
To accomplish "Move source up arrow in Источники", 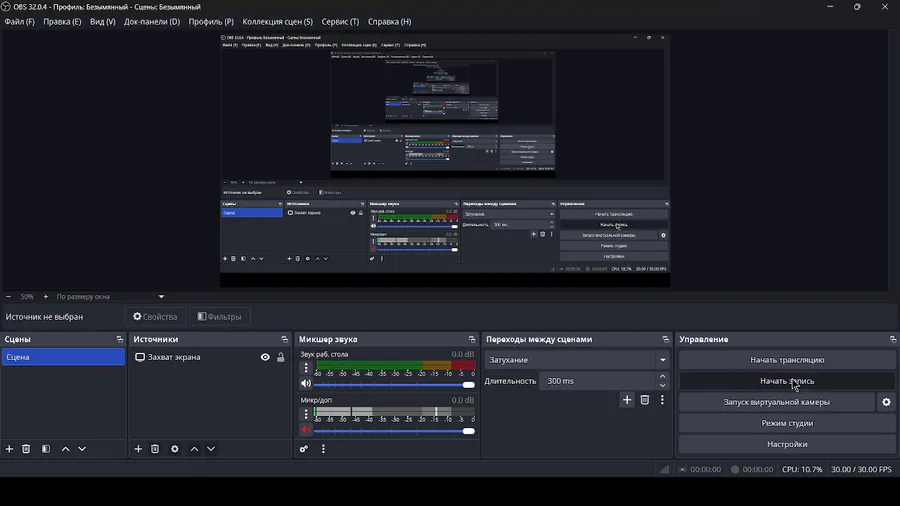I will tap(195, 449).
